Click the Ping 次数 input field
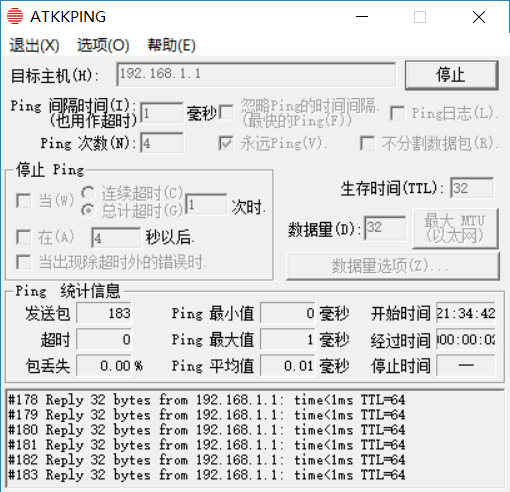This screenshot has height=492, width=510. 162,143
